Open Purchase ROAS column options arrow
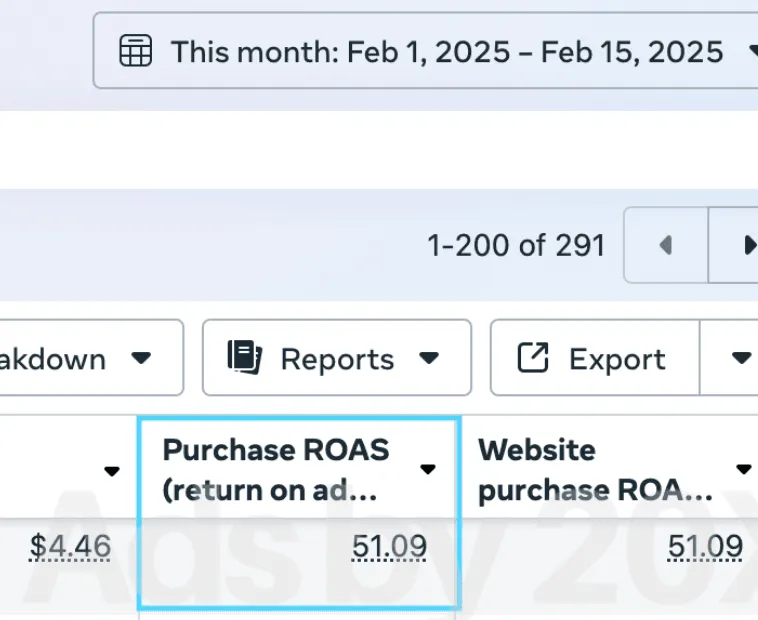 coord(428,469)
